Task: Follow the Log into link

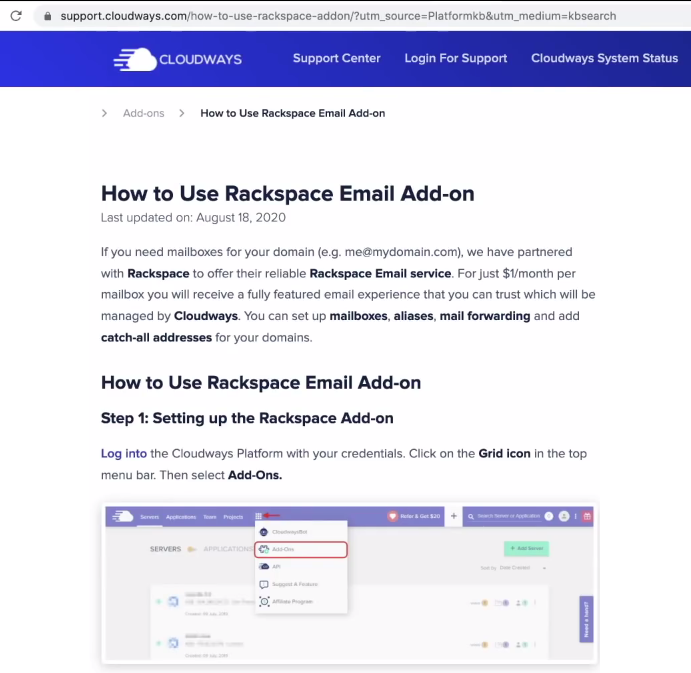Action: click(124, 454)
